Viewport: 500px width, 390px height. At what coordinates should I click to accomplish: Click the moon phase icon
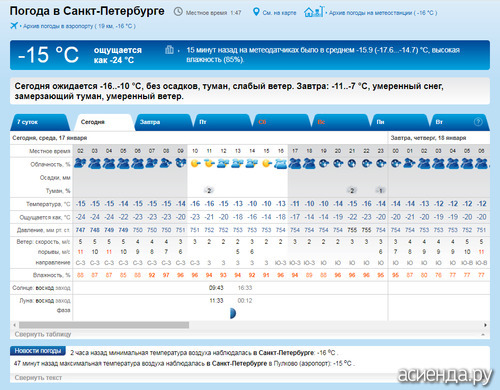click(233, 313)
